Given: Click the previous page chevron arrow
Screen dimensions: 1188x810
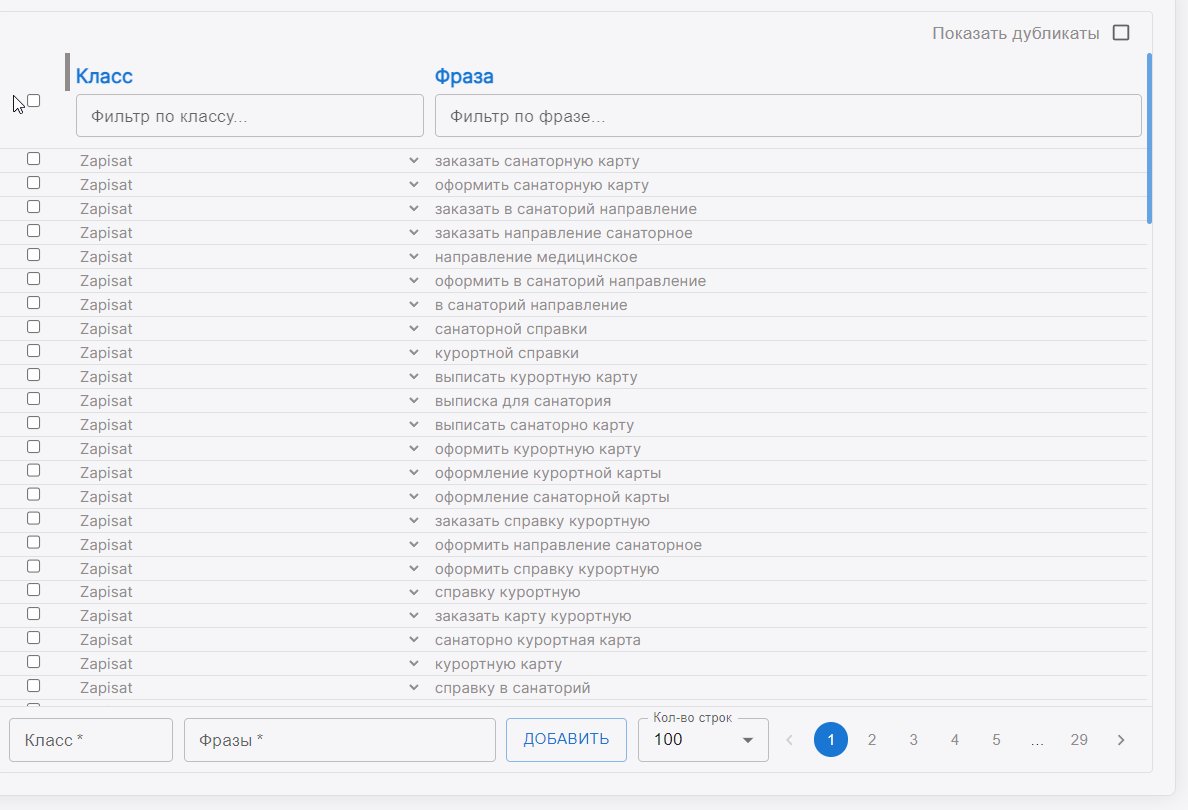Looking at the screenshot, I should (789, 740).
